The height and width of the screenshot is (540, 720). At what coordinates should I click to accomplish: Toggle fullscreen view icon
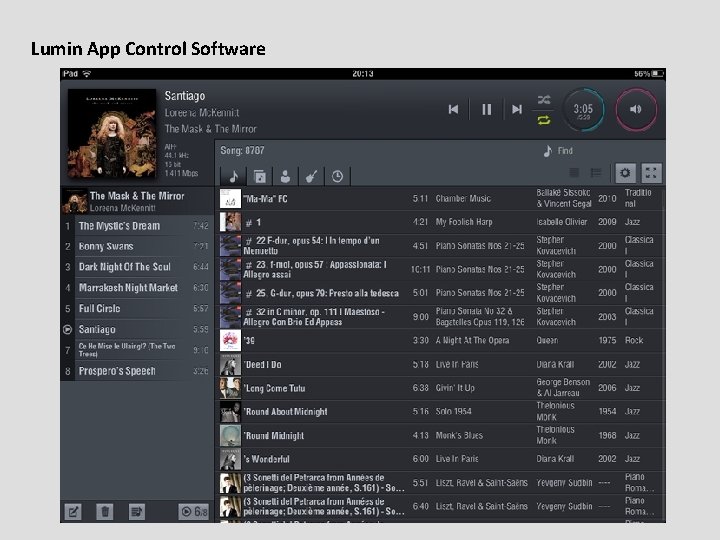coord(651,173)
